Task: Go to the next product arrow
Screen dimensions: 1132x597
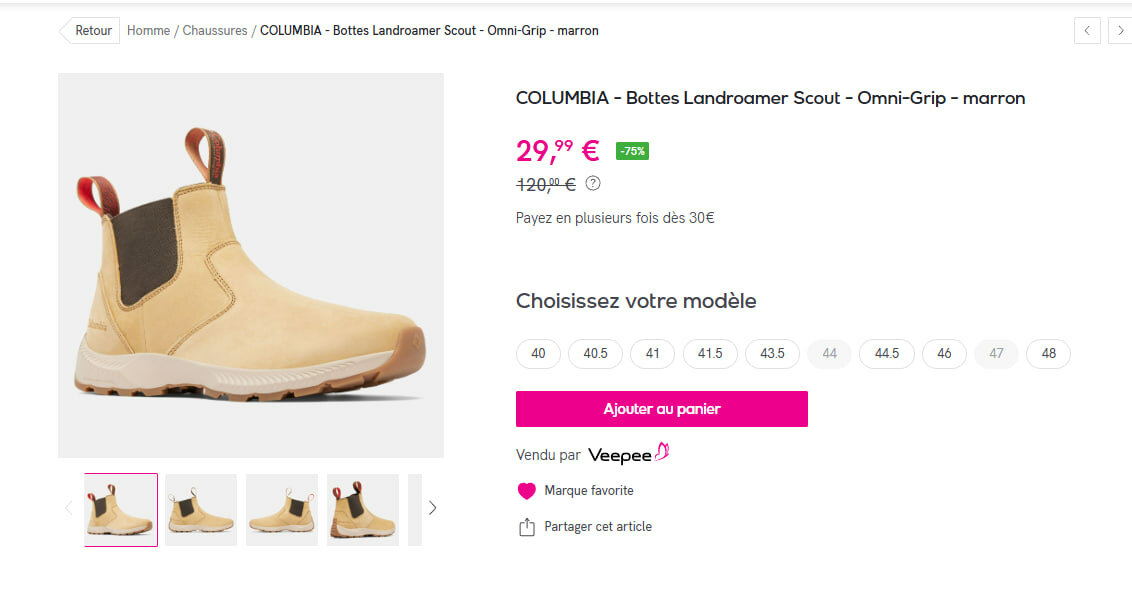Action: click(1120, 31)
